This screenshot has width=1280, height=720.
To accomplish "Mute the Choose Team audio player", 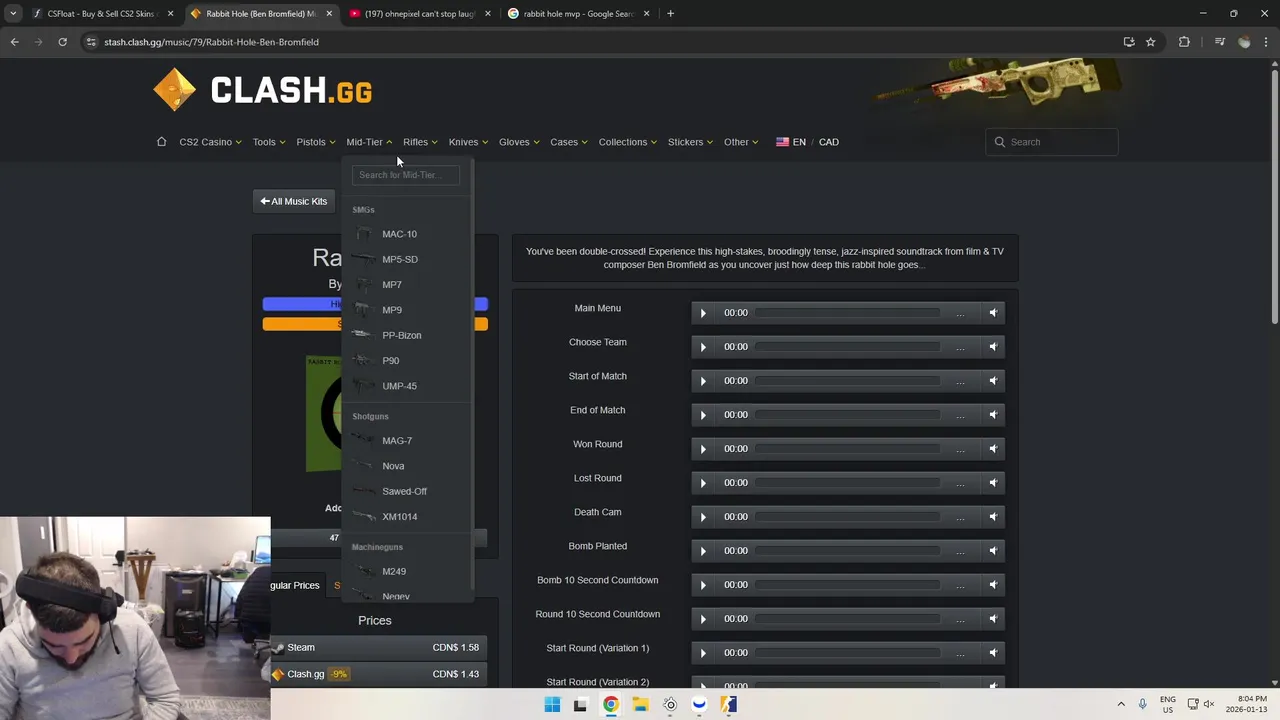I will pyautogui.click(x=993, y=347).
